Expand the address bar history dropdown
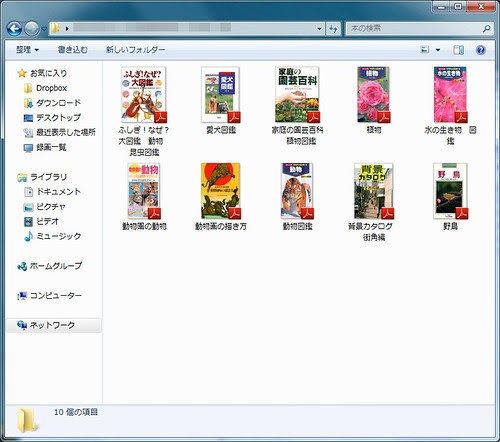The width and height of the screenshot is (500, 442). (x=319, y=29)
